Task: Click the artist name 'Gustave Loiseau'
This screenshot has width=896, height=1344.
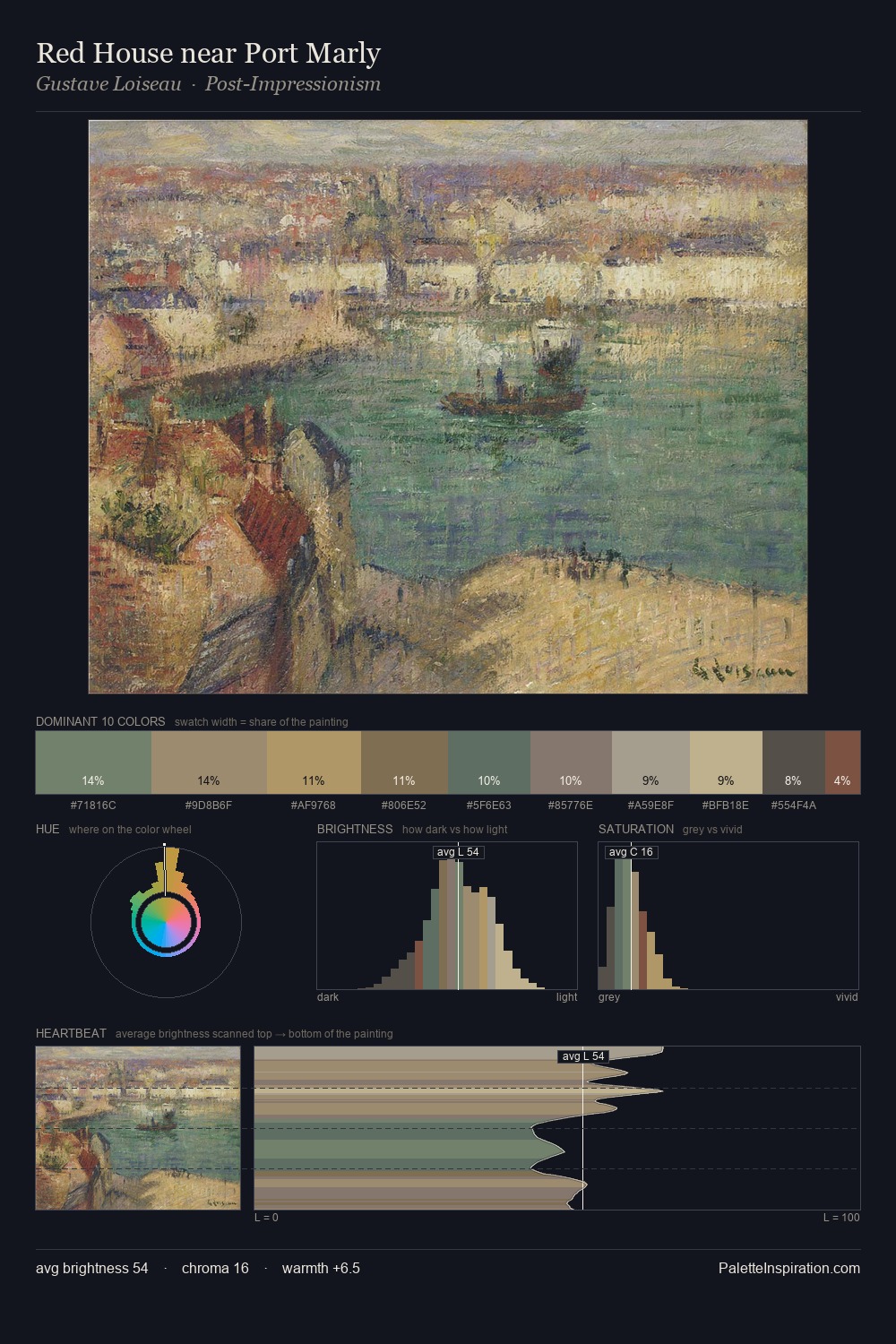Action: coord(108,84)
